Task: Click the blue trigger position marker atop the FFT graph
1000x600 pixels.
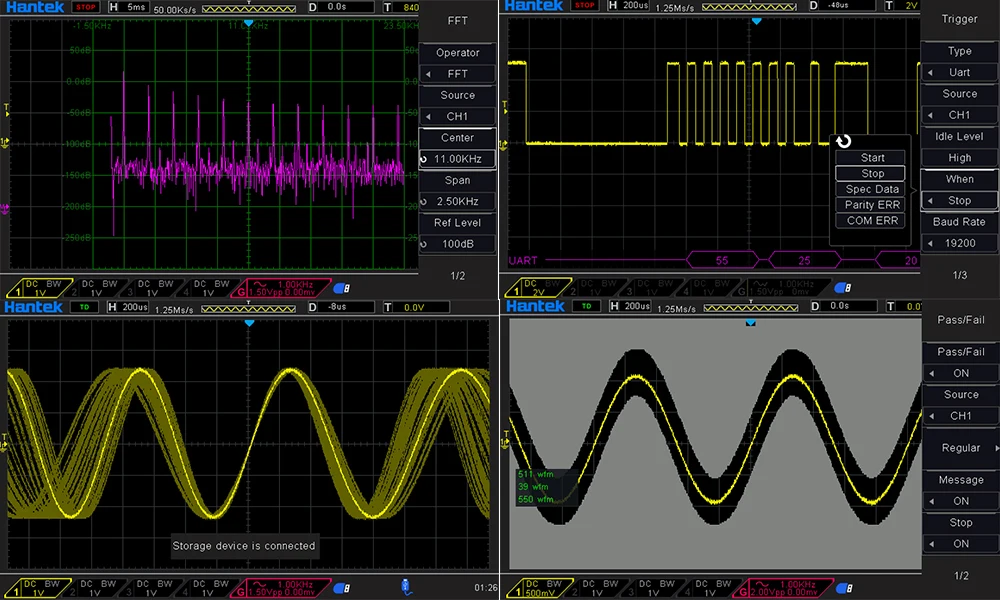Action: tap(249, 23)
